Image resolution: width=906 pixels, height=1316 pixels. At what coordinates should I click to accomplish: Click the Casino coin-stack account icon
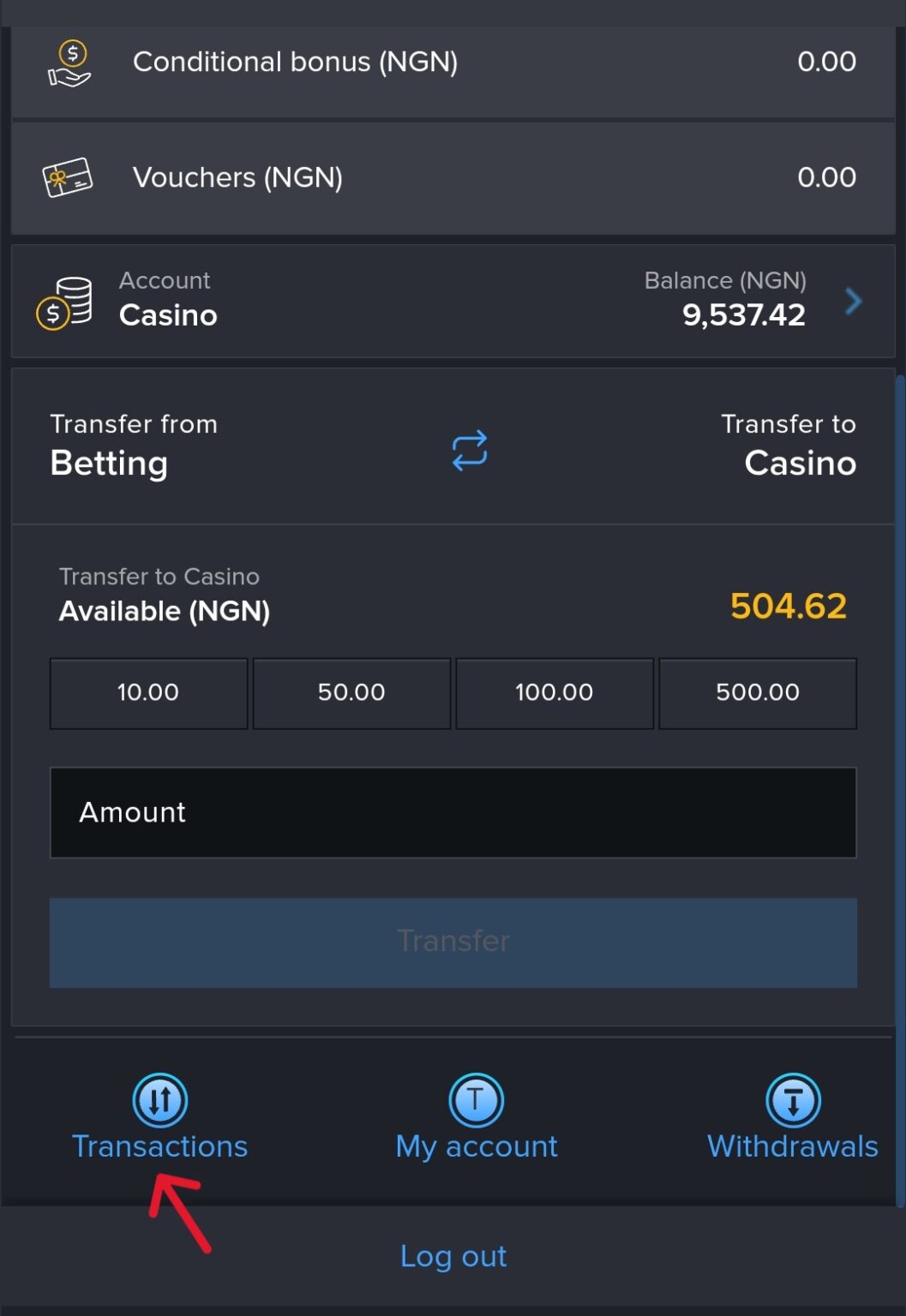tap(69, 300)
